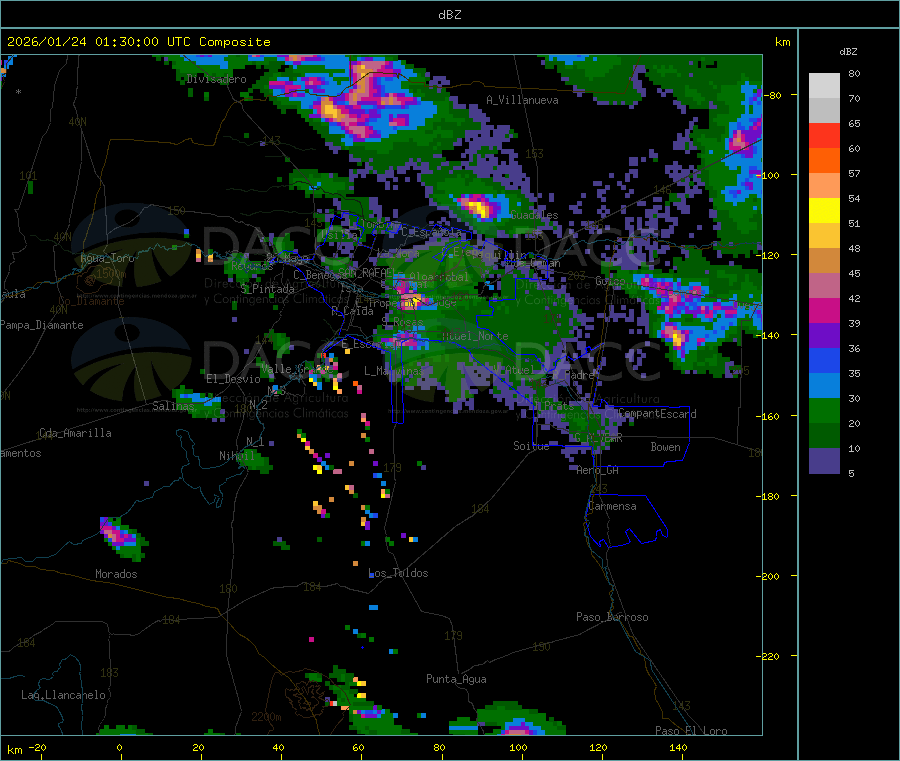Select the 'Soitue' place label
This screenshot has height=761, width=900.
click(531, 445)
